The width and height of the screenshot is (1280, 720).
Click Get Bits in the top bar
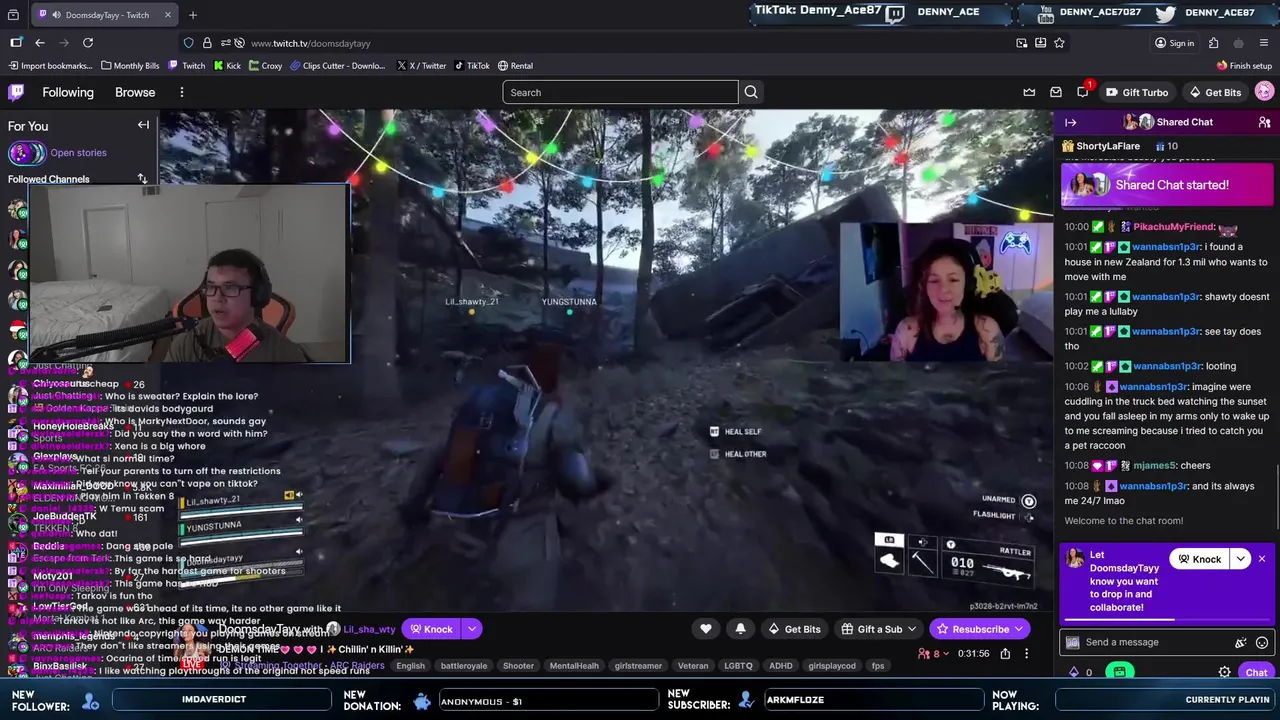[x=1215, y=92]
